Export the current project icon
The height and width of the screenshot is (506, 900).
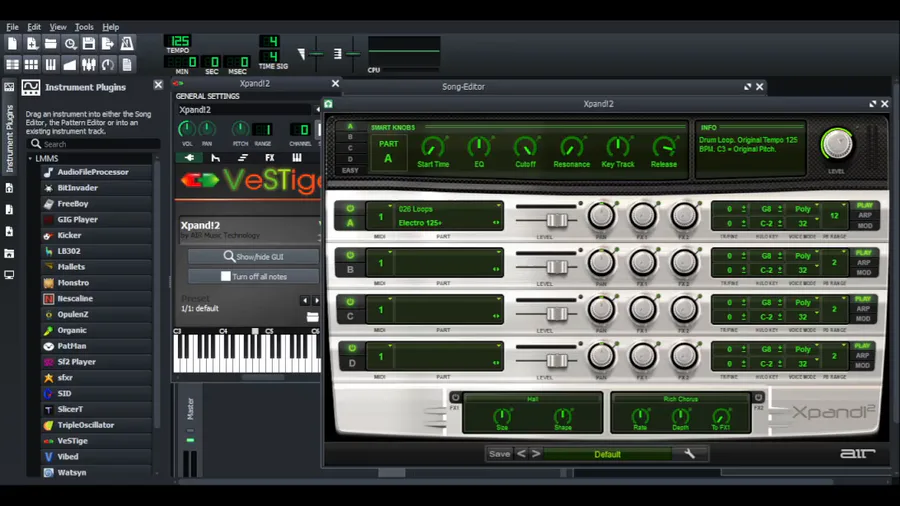click(108, 44)
